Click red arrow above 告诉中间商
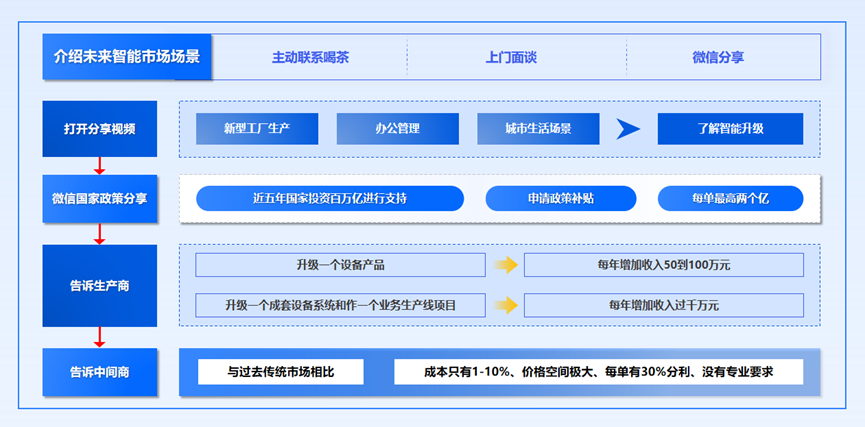The width and height of the screenshot is (865, 427). [99, 336]
